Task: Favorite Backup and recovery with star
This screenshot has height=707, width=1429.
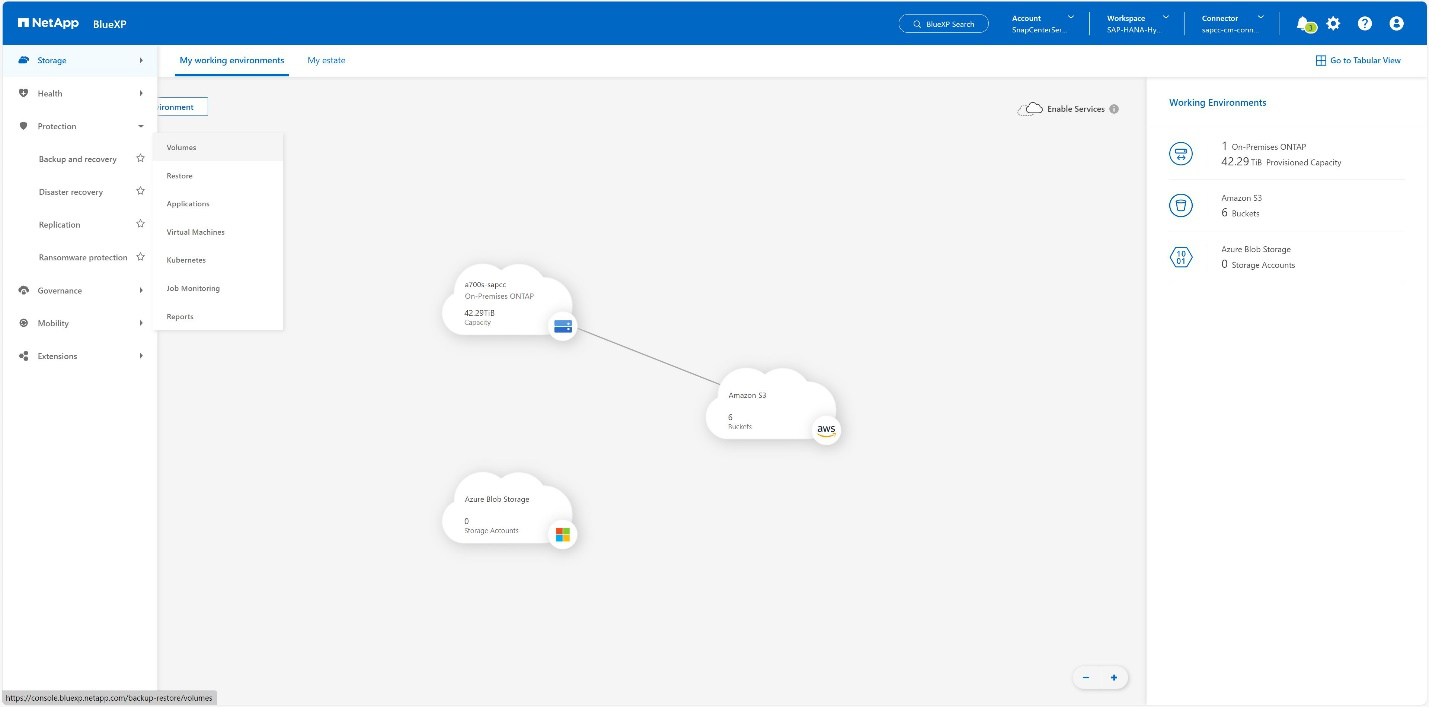Action: (x=140, y=158)
